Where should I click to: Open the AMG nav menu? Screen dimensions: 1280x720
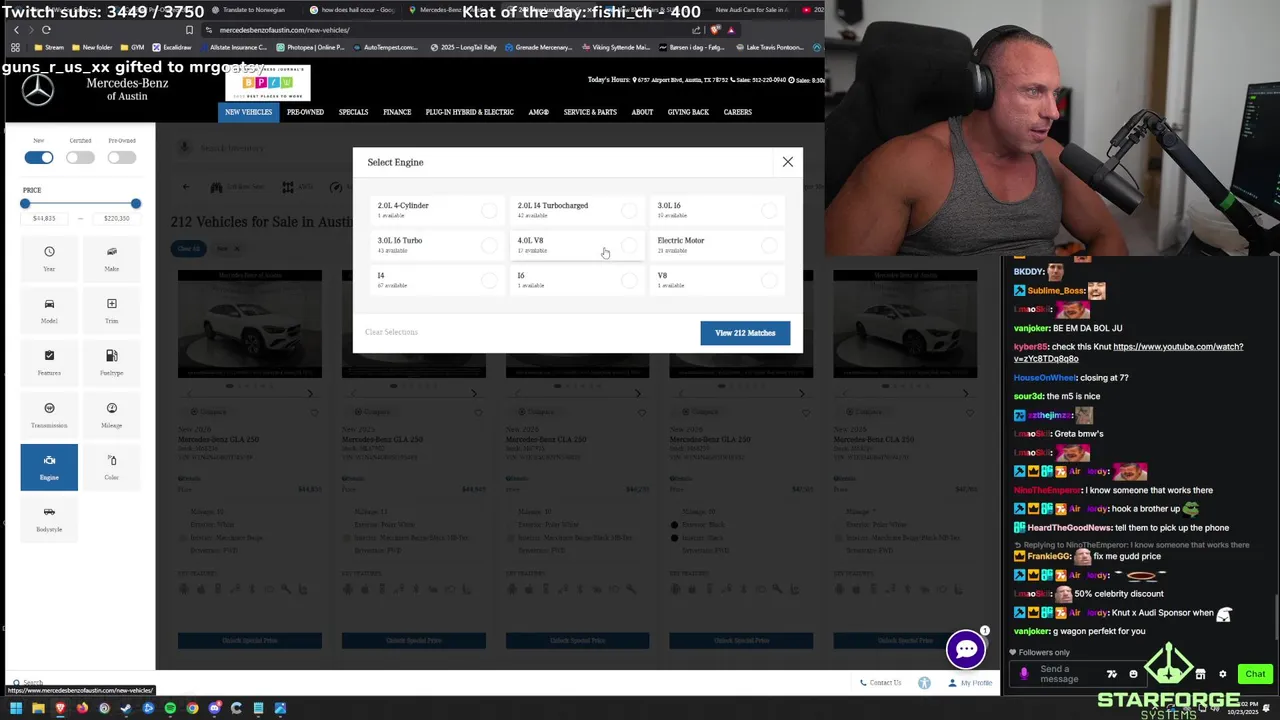point(538,112)
